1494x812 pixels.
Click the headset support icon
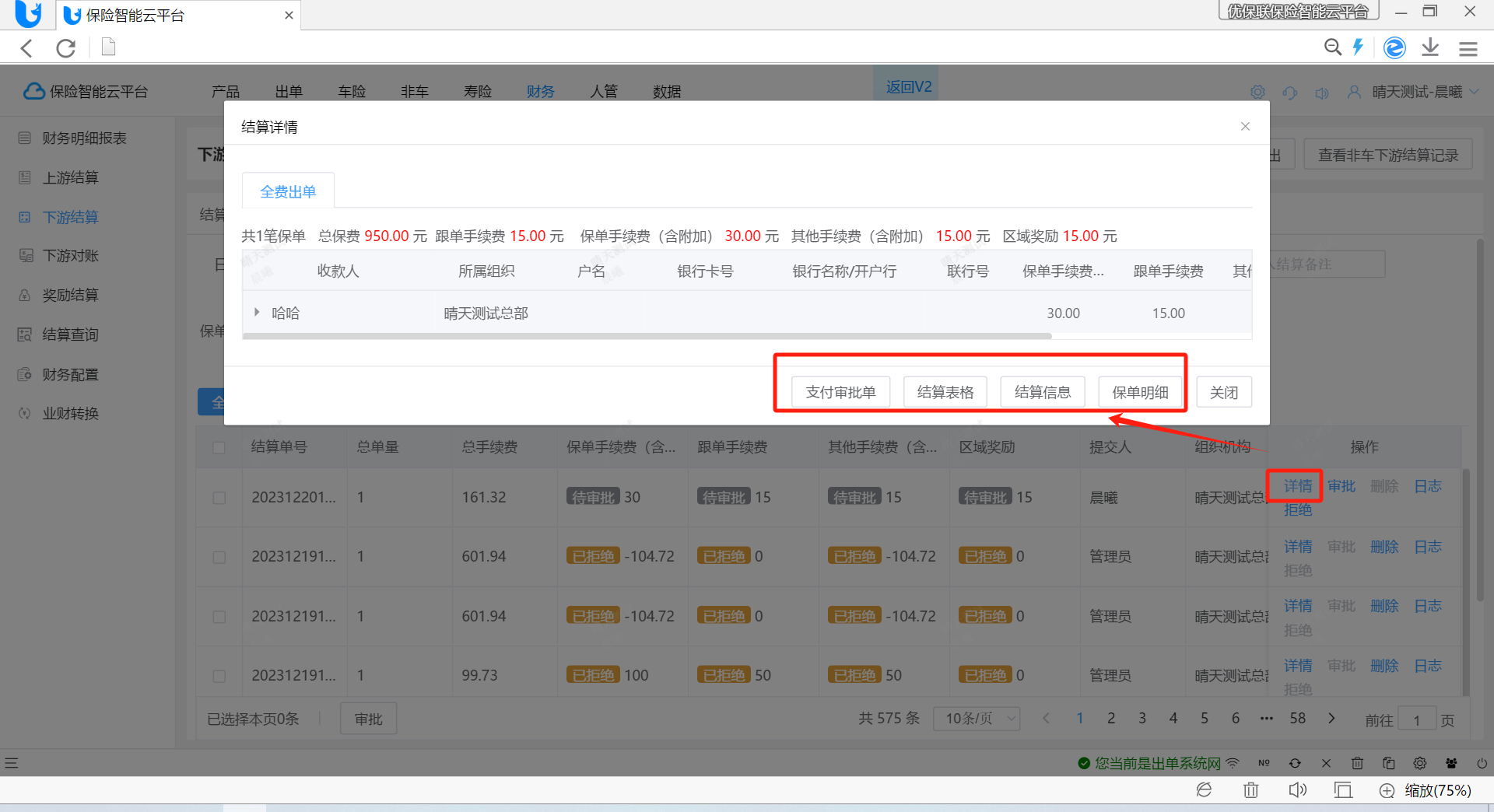coord(1290,93)
